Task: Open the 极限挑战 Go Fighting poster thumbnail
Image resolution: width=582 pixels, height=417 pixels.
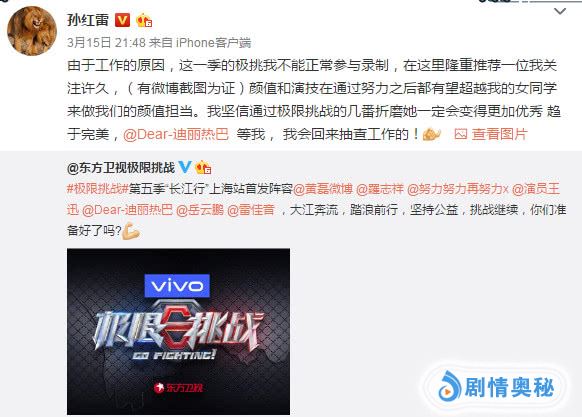Action: click(x=179, y=332)
